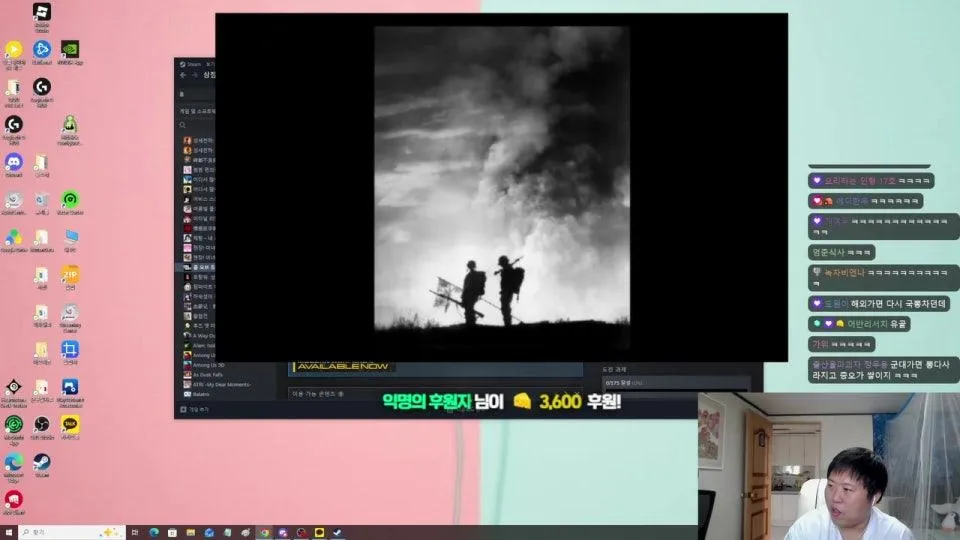960x540 pixels.
Task: Select As Dusk Falls in Steam library
Action: [x=203, y=375]
